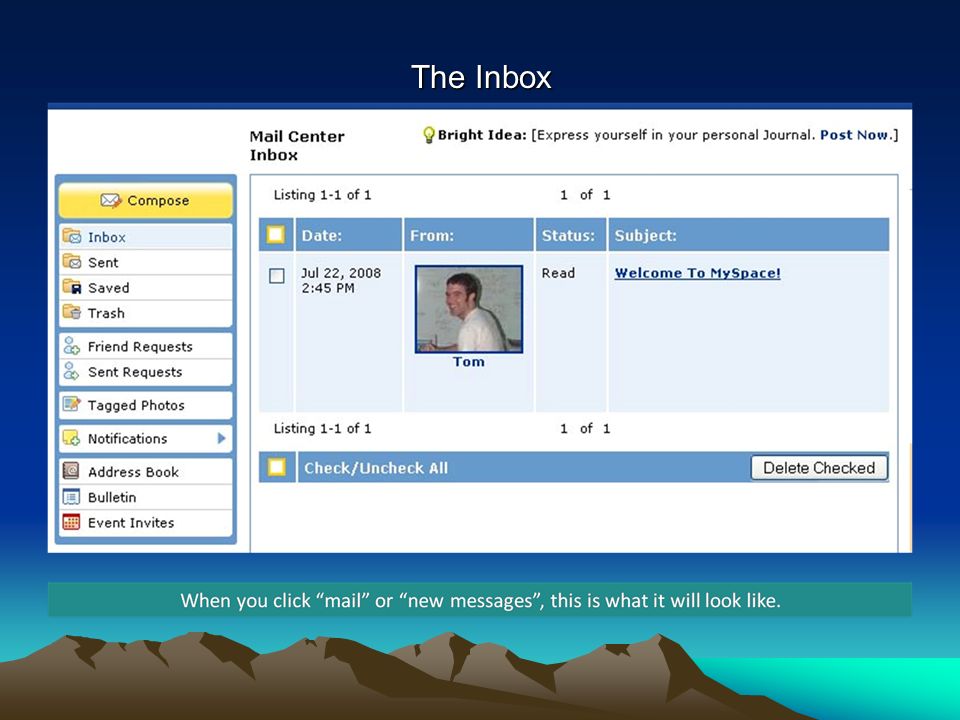
Task: Open Event Invites label
Action: [x=131, y=522]
